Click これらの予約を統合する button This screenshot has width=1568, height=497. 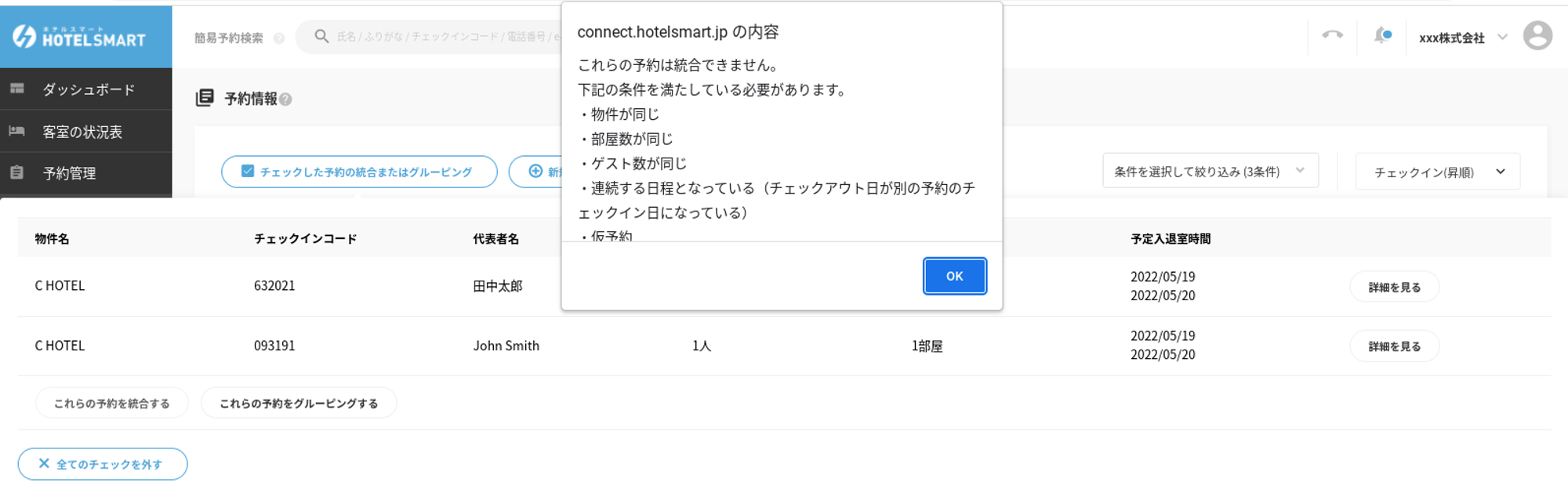[x=112, y=404]
